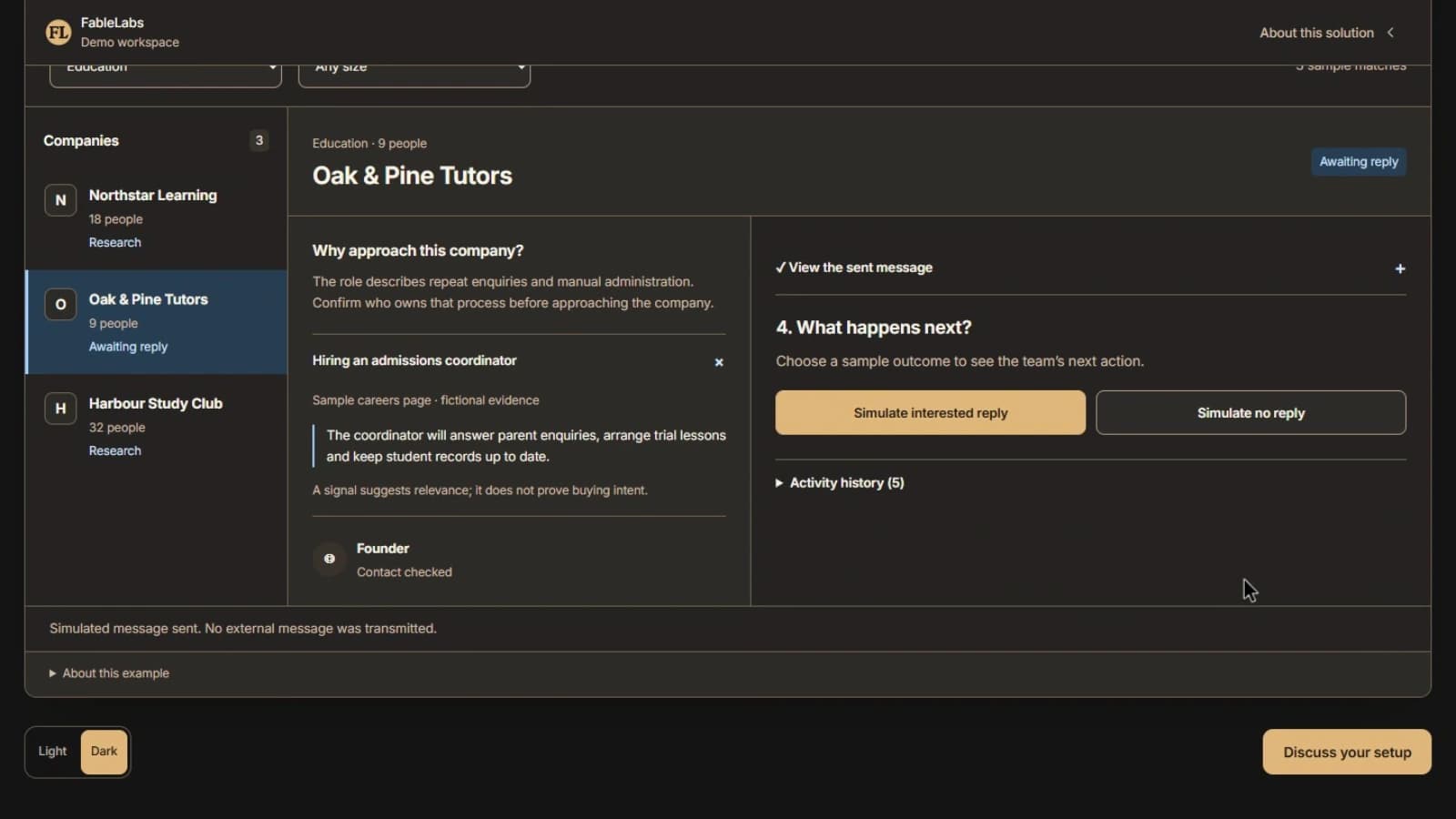Collapse the About this solution chevron
The width and height of the screenshot is (1456, 819).
point(1390,33)
